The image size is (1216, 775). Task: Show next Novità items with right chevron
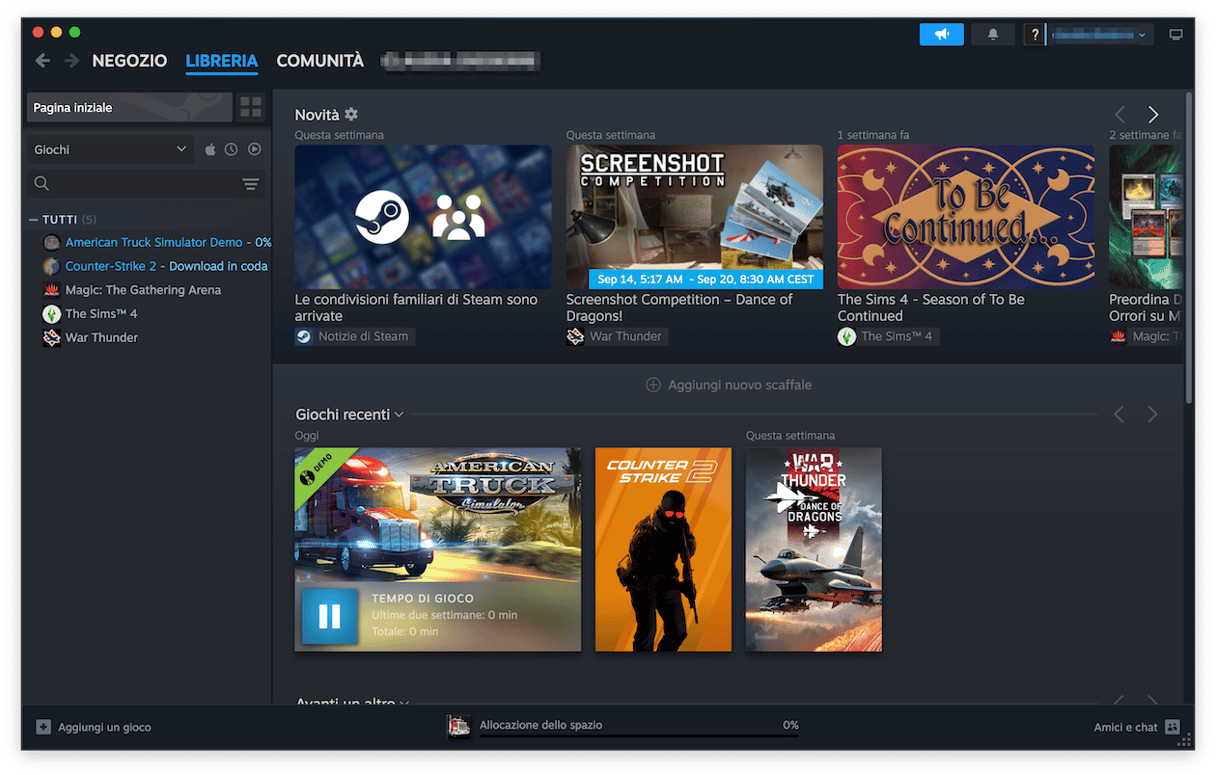click(1153, 115)
